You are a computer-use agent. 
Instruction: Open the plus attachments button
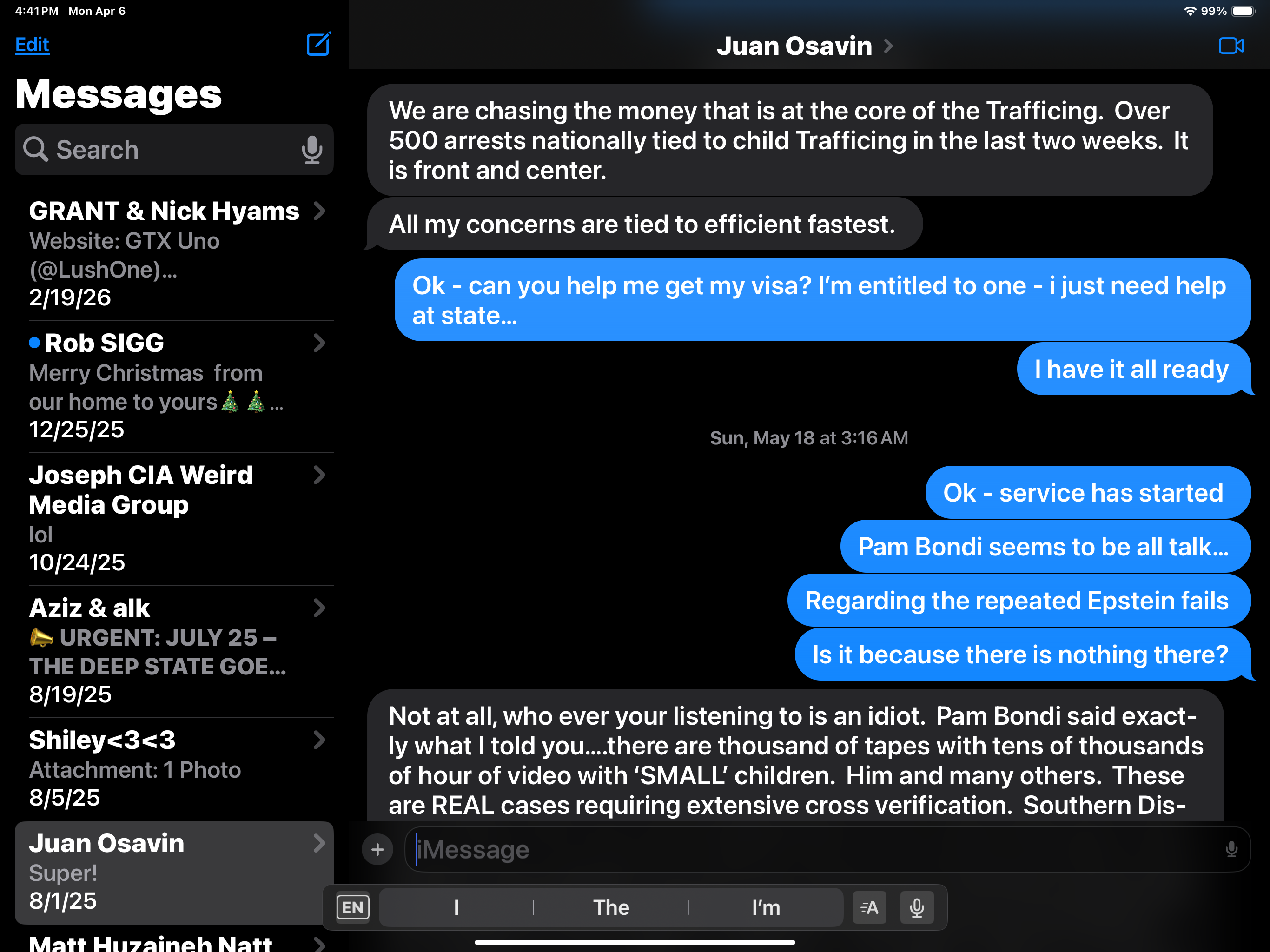point(377,849)
